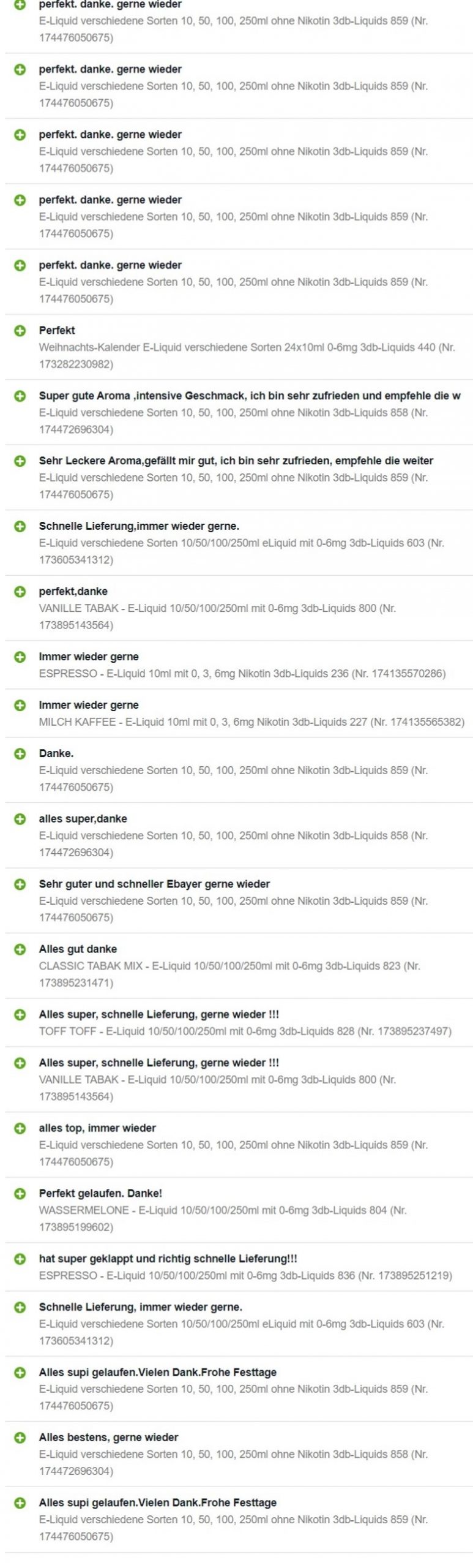The height and width of the screenshot is (1568, 473).
Task: Click green plus icon beside "Perfekt" feedback
Action: 20,331
